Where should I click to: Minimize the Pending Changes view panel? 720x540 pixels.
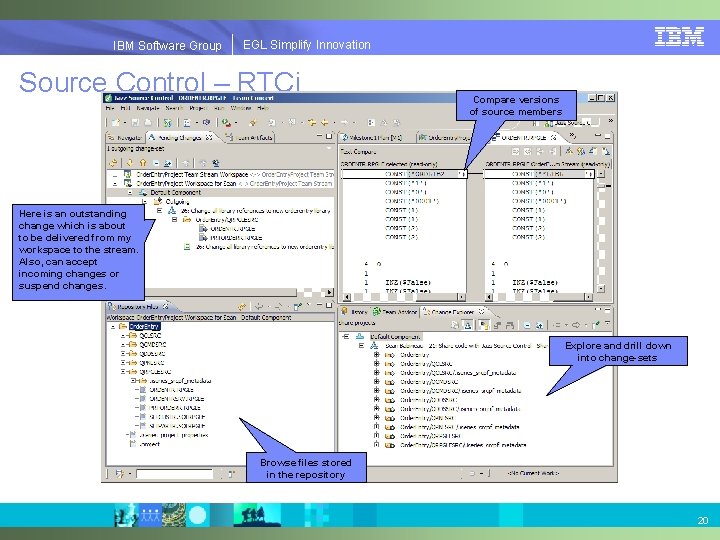320,136
